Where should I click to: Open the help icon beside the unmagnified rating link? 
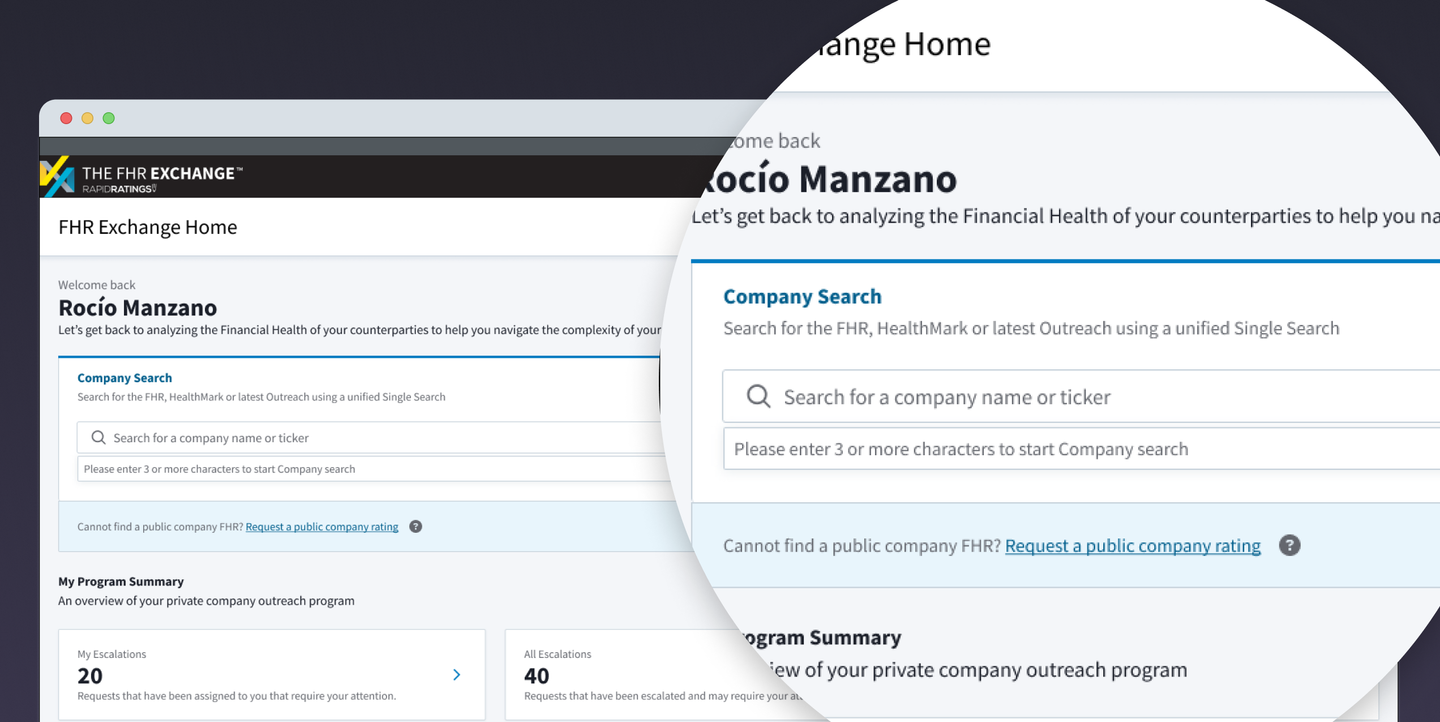(x=416, y=526)
